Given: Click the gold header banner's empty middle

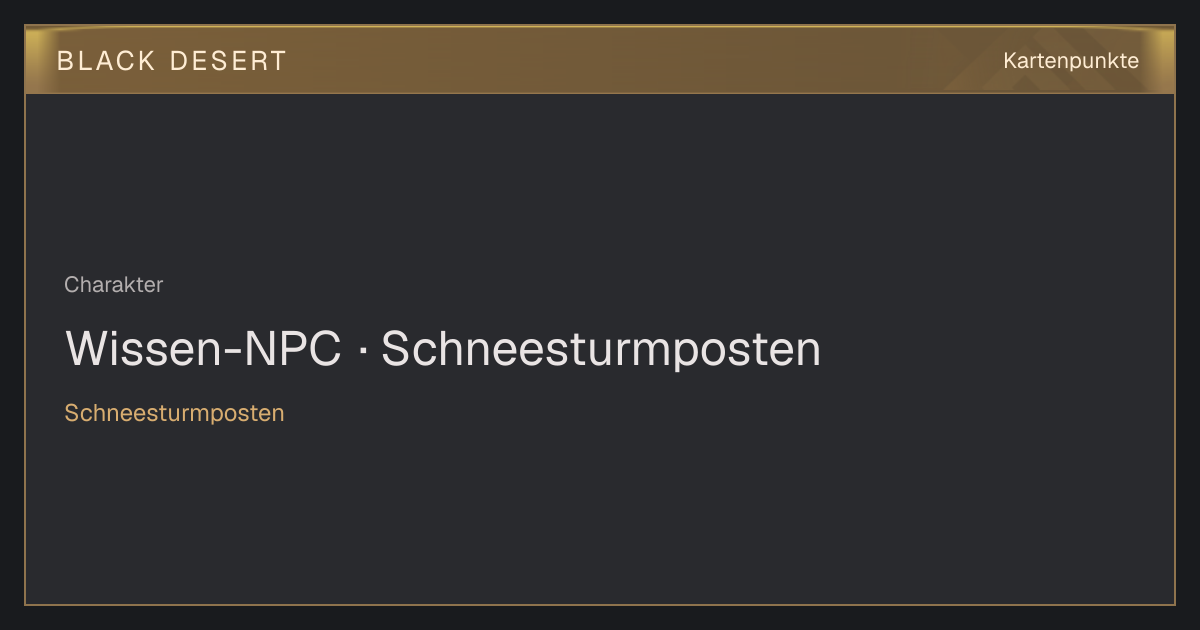Looking at the screenshot, I should pos(640,60).
